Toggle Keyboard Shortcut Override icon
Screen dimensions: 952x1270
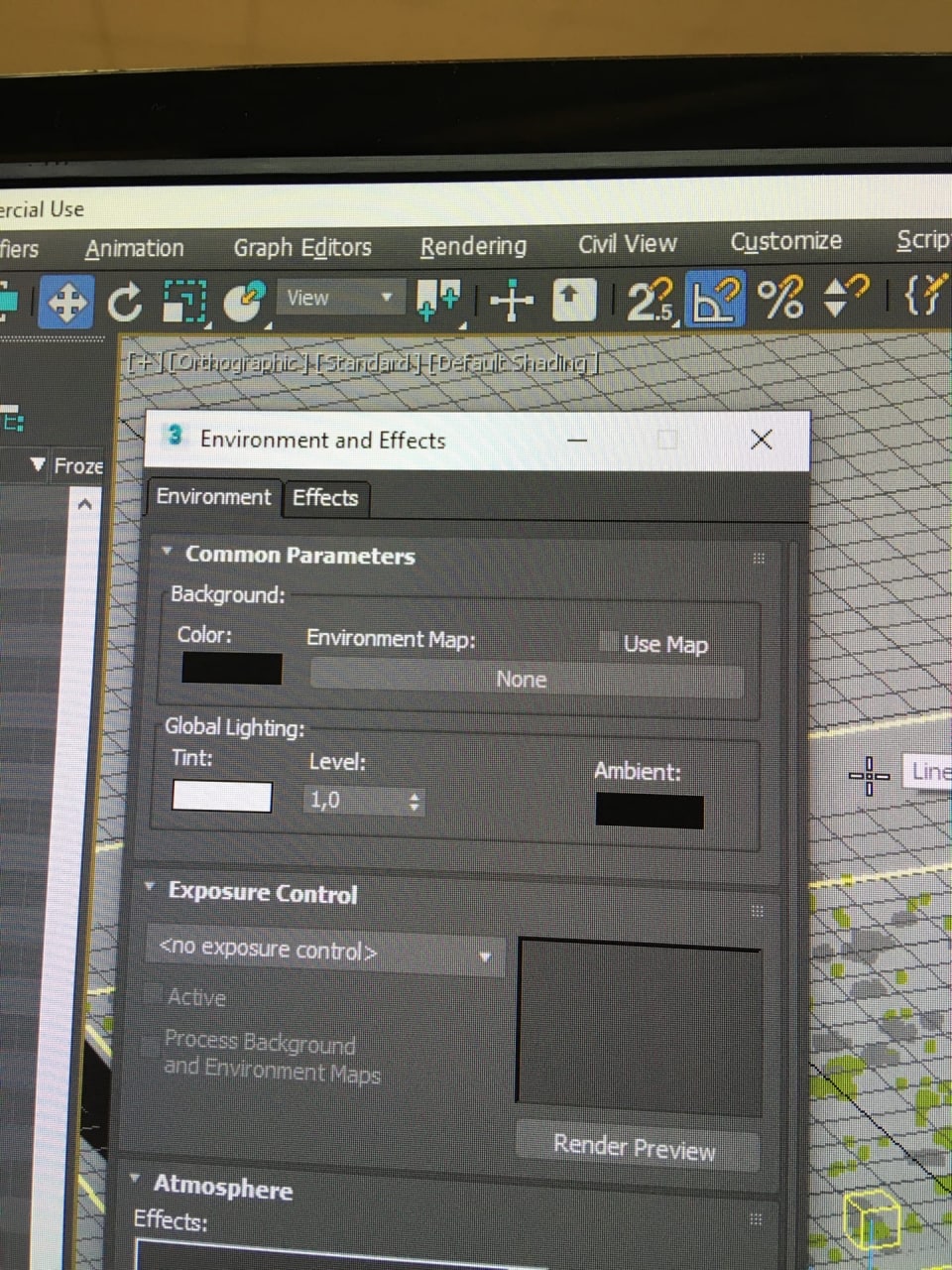coord(573,300)
